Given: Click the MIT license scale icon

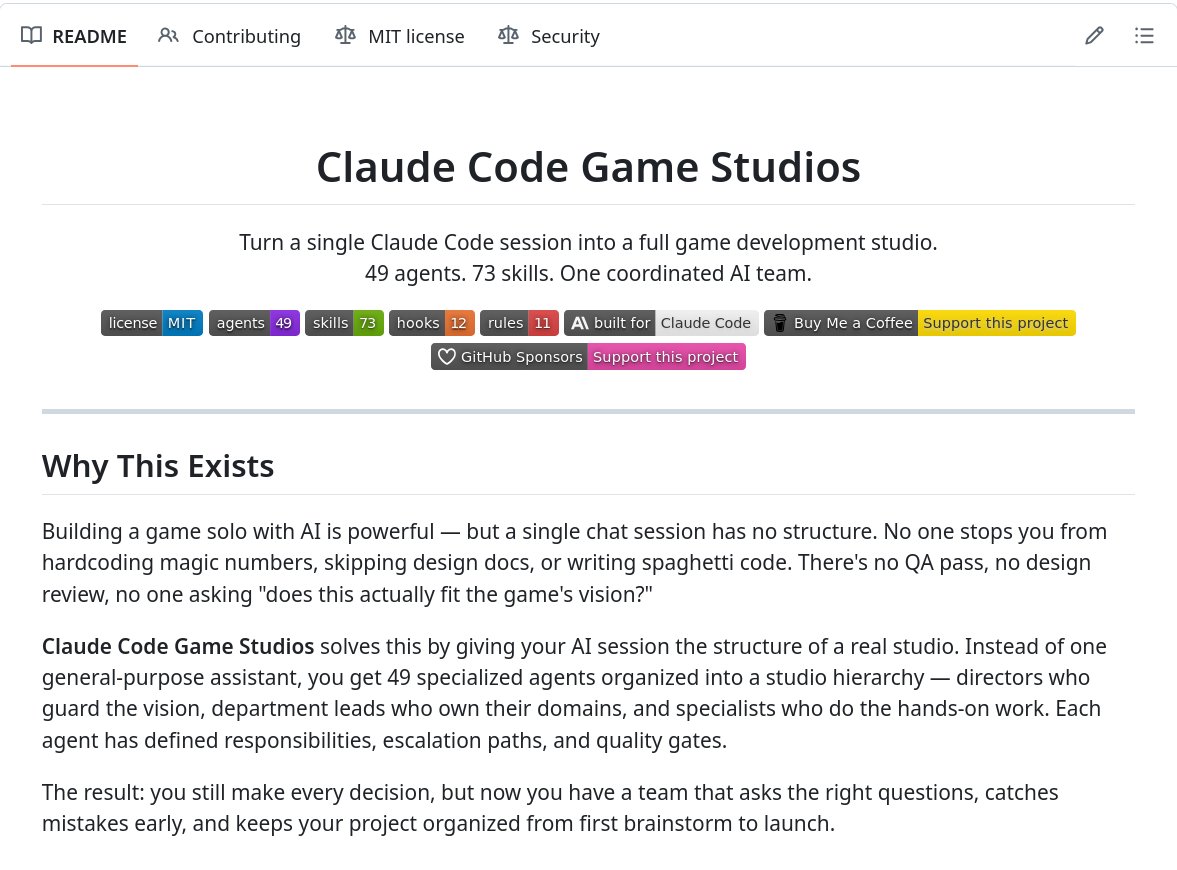Looking at the screenshot, I should (345, 35).
